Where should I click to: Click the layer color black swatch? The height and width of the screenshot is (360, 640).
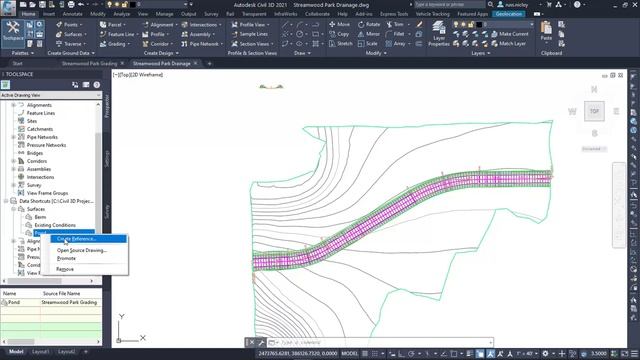click(479, 24)
